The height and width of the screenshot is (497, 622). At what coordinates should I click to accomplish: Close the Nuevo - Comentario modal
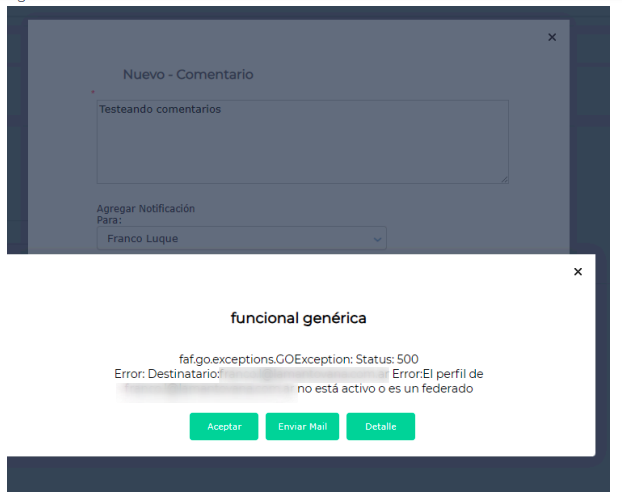click(x=551, y=37)
